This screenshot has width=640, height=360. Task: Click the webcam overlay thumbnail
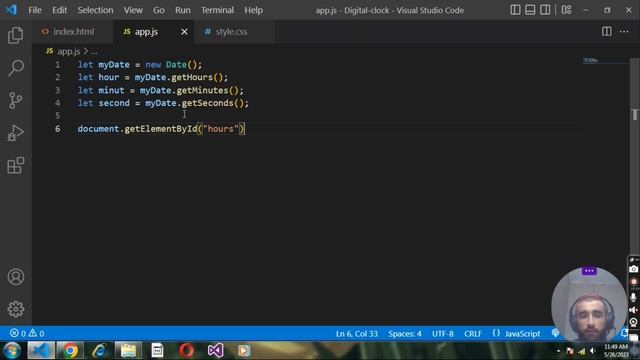click(x=589, y=304)
